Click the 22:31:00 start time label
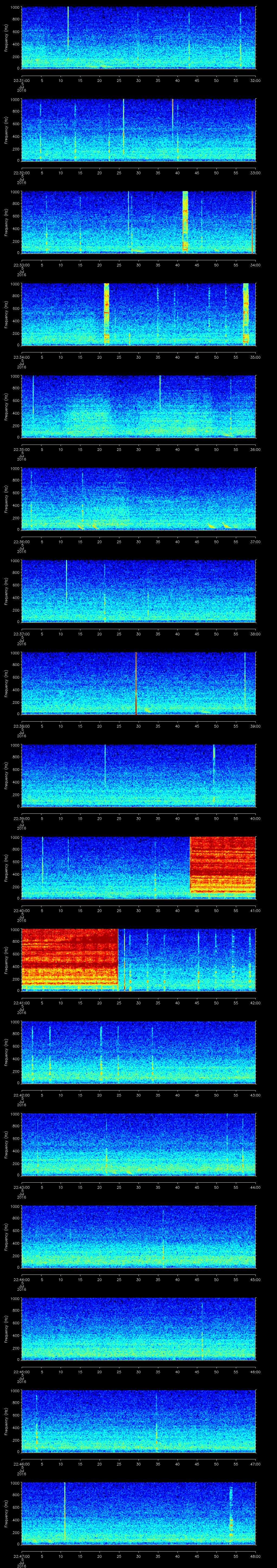 click(21, 80)
